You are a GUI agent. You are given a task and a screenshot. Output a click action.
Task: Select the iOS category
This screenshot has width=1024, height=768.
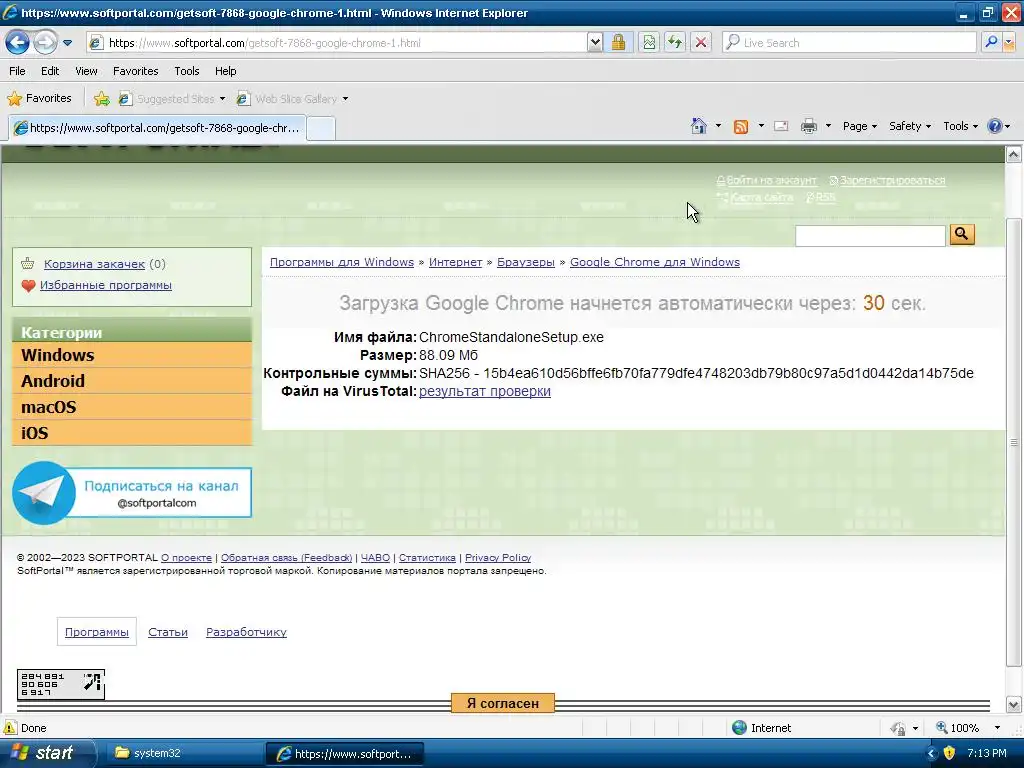pos(132,434)
